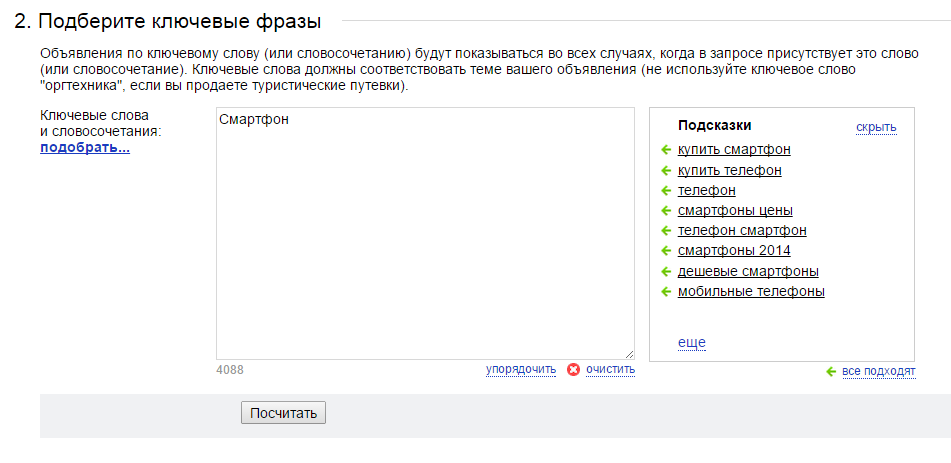
Task: Click green arrow next to смартфоны цены
Action: [x=666, y=211]
